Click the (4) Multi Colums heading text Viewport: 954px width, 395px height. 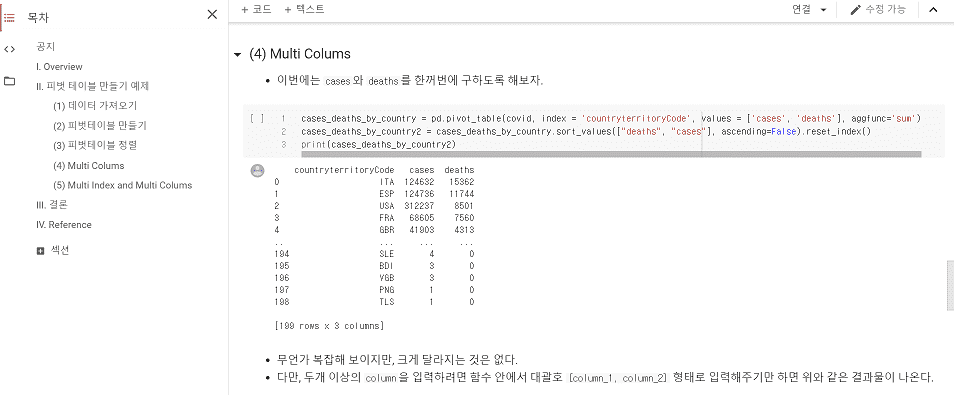(300, 54)
